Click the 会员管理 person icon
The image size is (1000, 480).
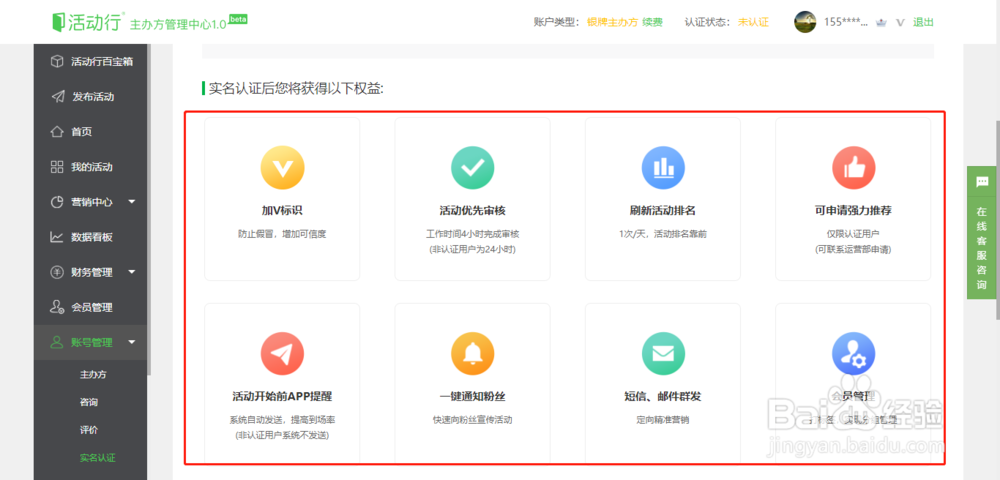point(57,307)
